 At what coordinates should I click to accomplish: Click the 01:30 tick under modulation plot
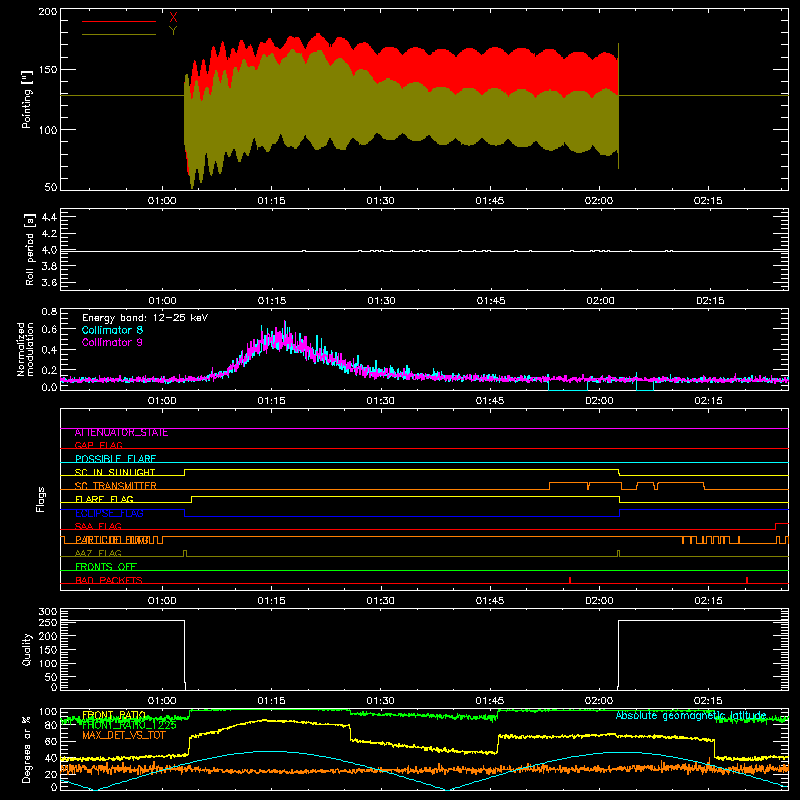point(381,401)
